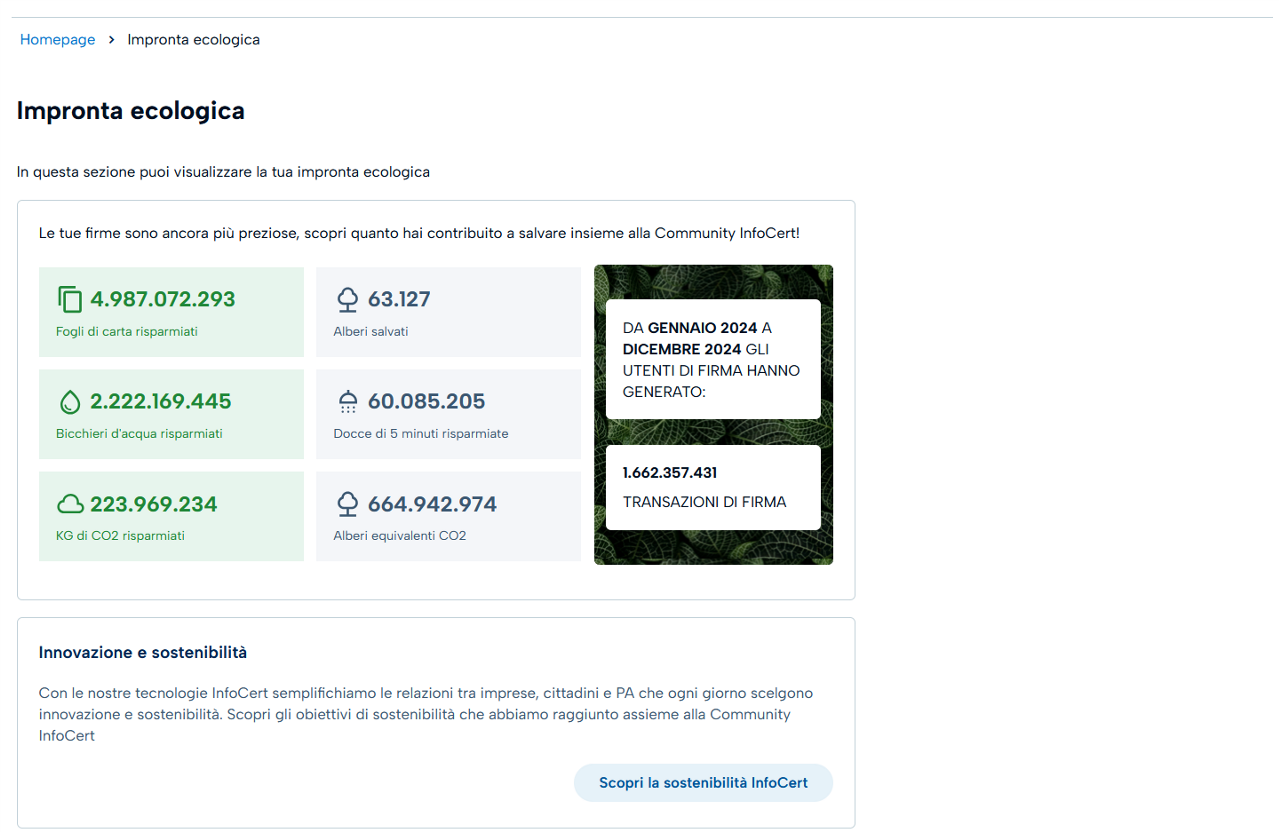Click the 2.222.169.445 water glasses value
Viewport: 1280px width, 832px height.
pyautogui.click(x=161, y=401)
